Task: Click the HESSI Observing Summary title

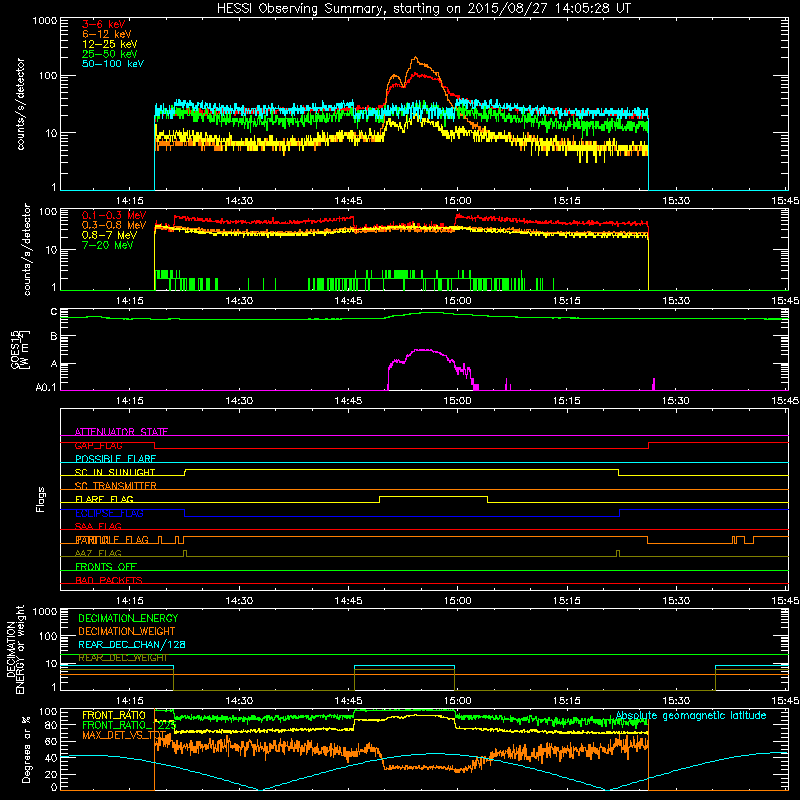Action: pyautogui.click(x=423, y=9)
